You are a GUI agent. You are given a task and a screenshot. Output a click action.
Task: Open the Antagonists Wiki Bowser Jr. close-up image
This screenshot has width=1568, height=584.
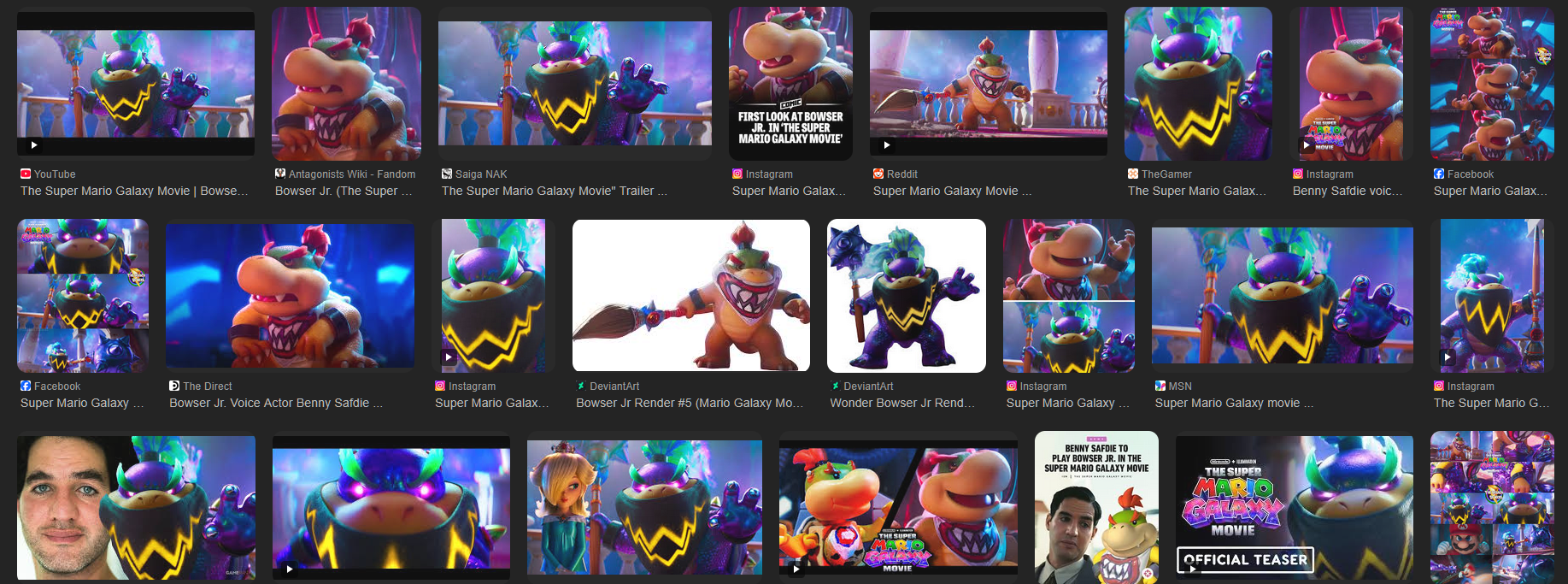click(x=346, y=84)
